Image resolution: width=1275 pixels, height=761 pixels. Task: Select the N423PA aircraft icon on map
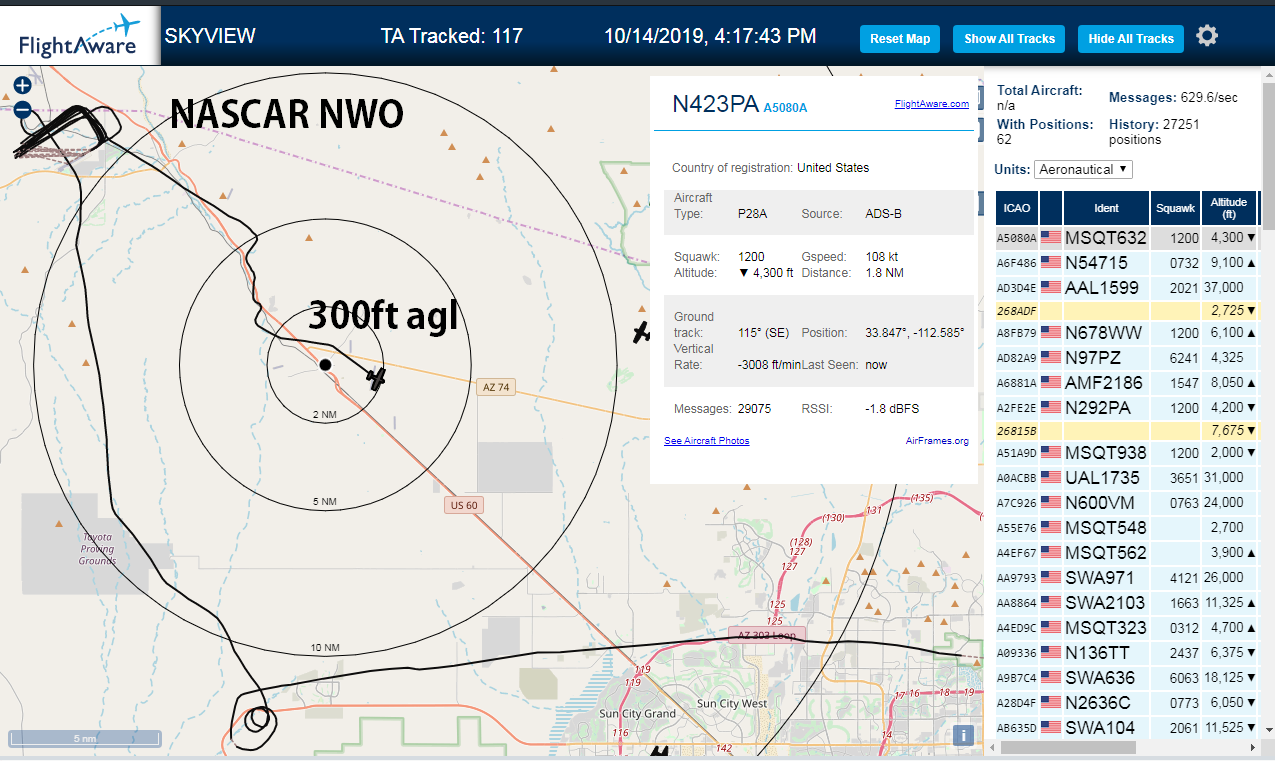click(376, 378)
